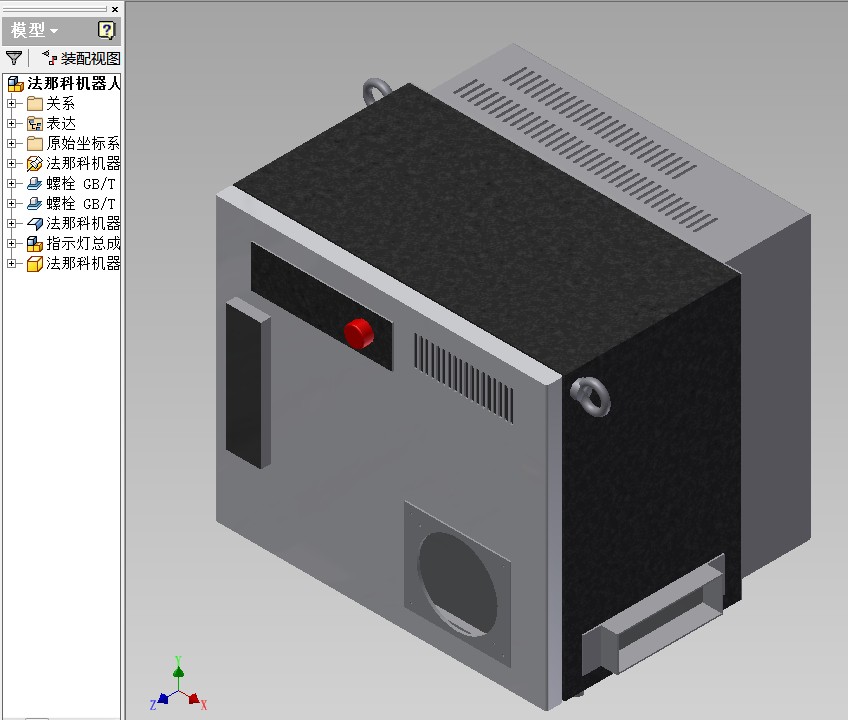Click the side handle tray on cabinet

pos(653,614)
